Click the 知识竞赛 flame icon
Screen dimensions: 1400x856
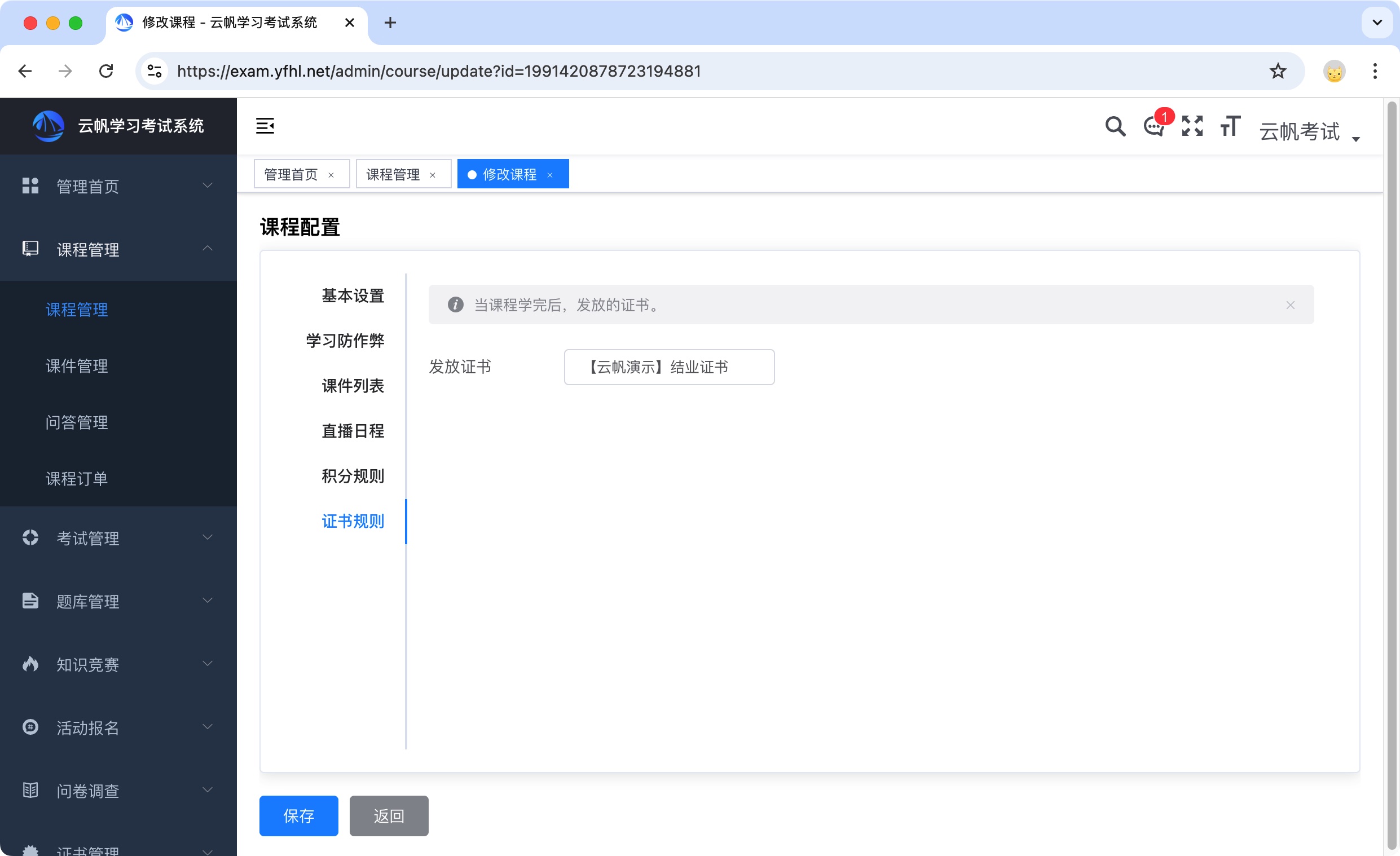point(30,664)
